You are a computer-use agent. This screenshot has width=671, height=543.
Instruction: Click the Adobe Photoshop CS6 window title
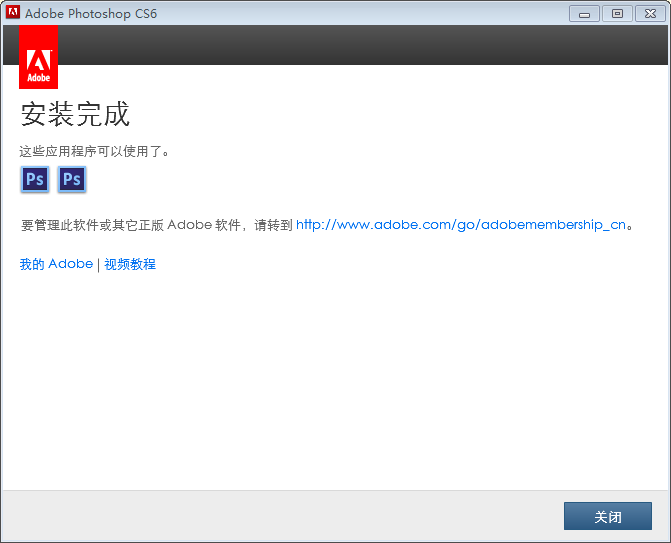pos(91,14)
